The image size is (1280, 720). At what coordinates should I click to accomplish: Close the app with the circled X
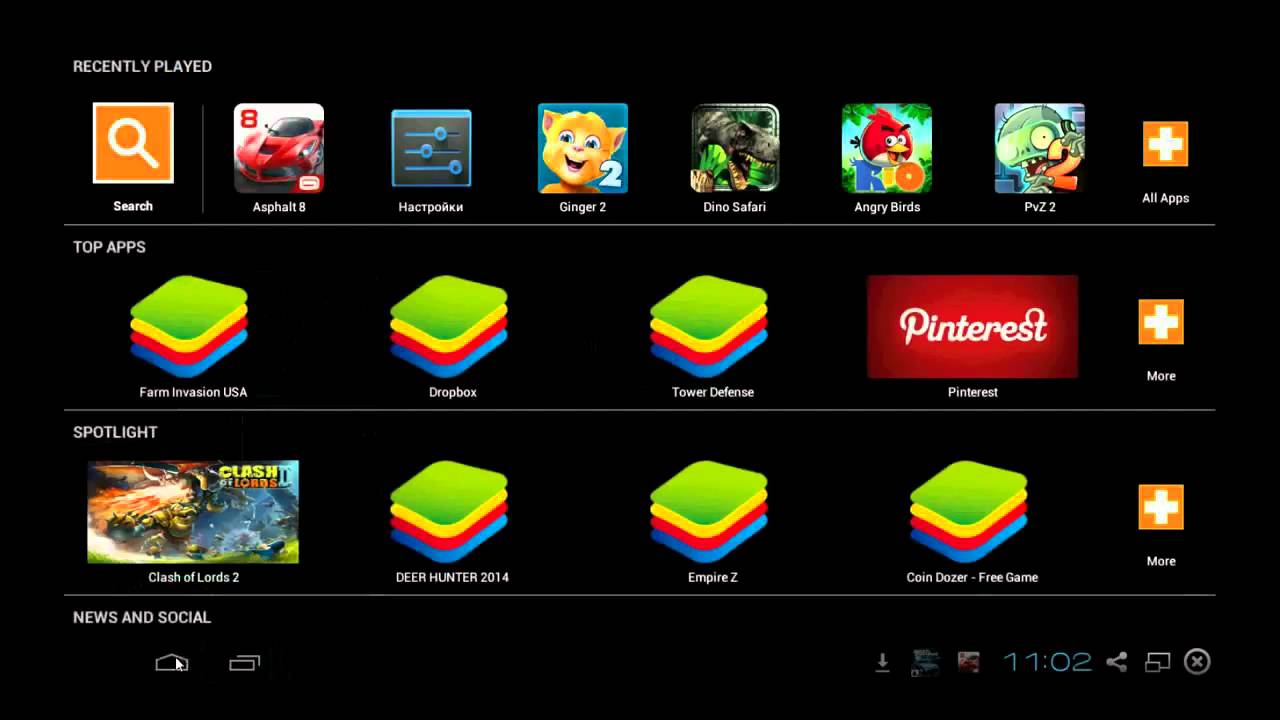pyautogui.click(x=1197, y=662)
